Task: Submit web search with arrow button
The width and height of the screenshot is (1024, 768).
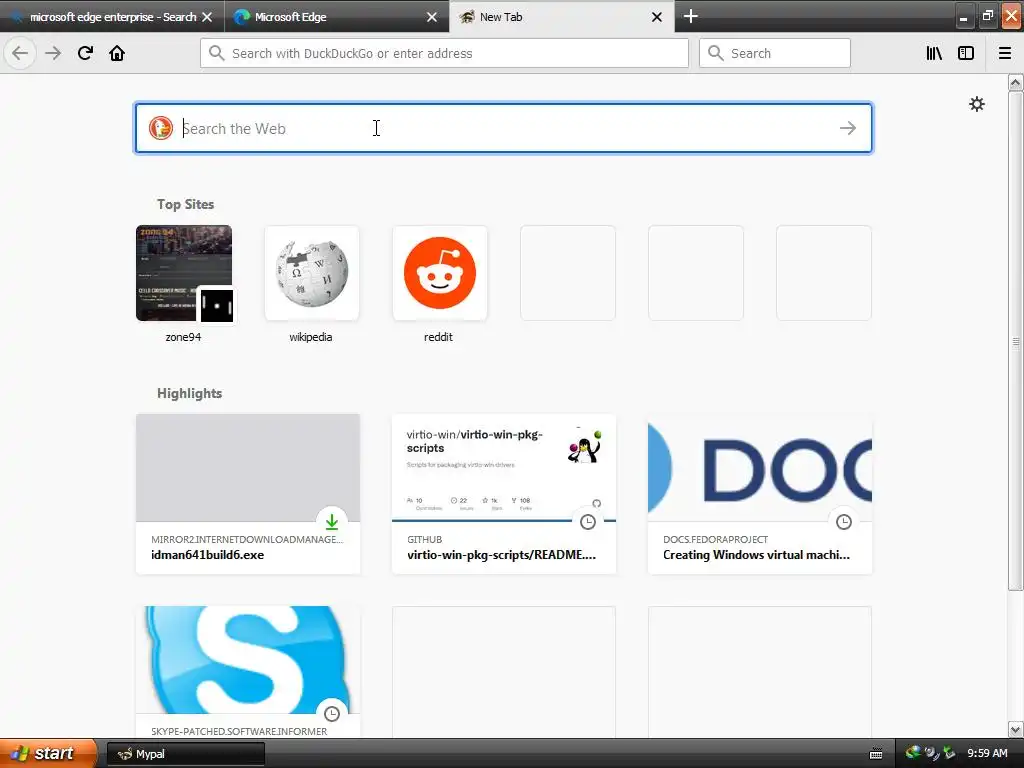Action: tap(848, 128)
